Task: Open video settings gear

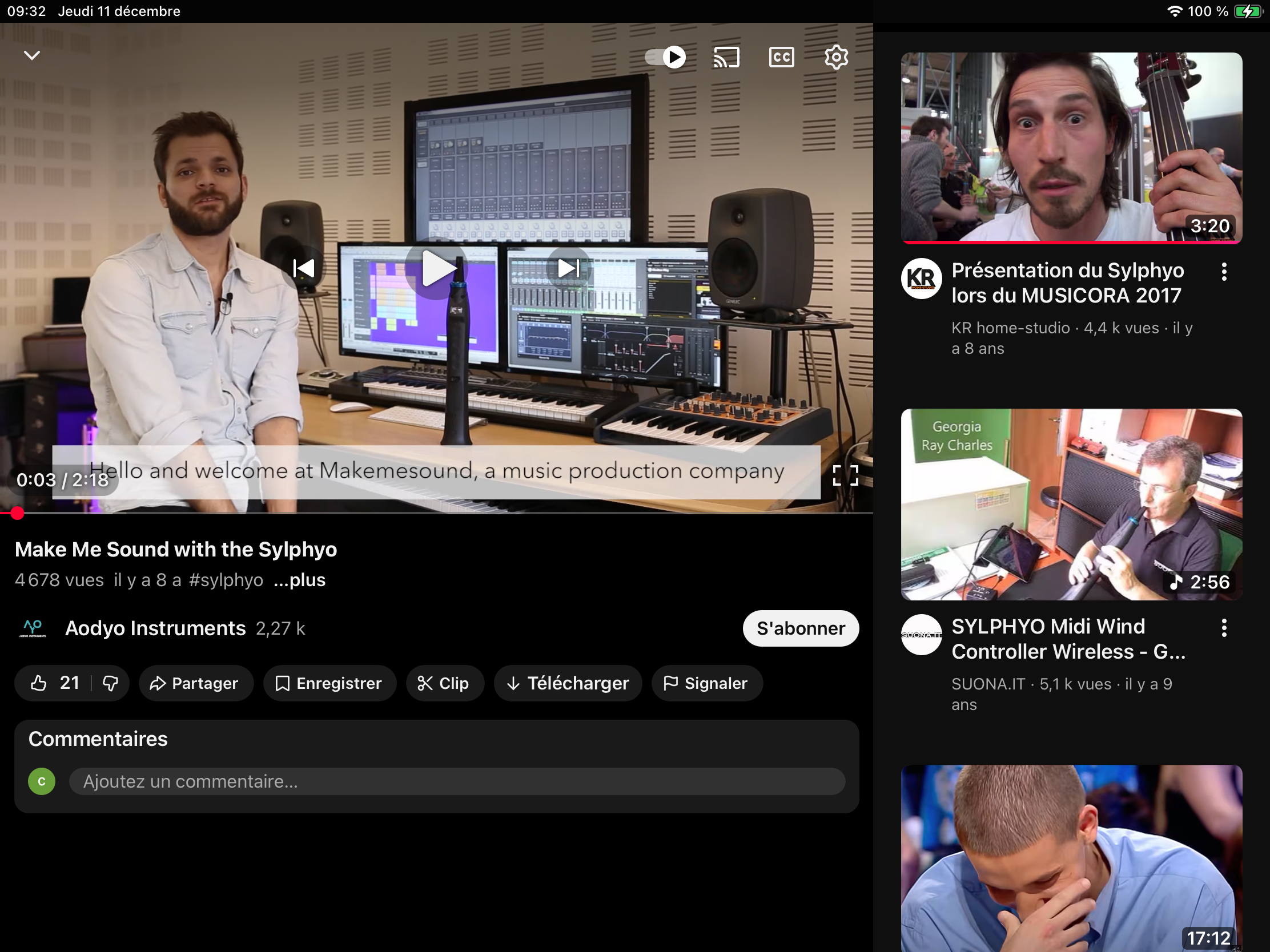Action: pos(836,57)
